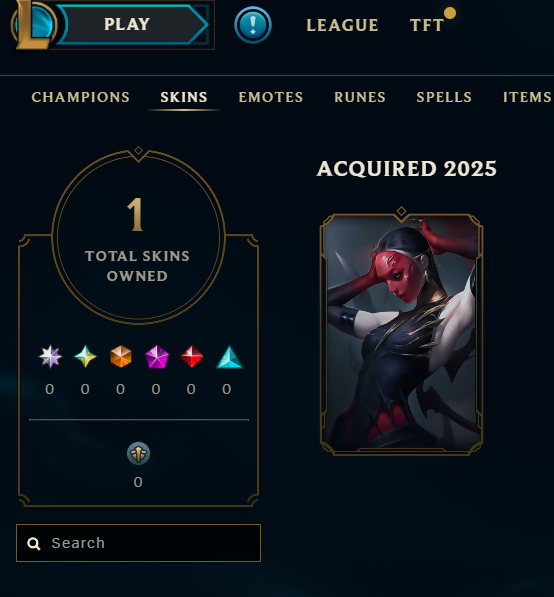Select the teal-yellow Ultimate rarity gem
Screen dimensions: 554x597
click(85, 357)
